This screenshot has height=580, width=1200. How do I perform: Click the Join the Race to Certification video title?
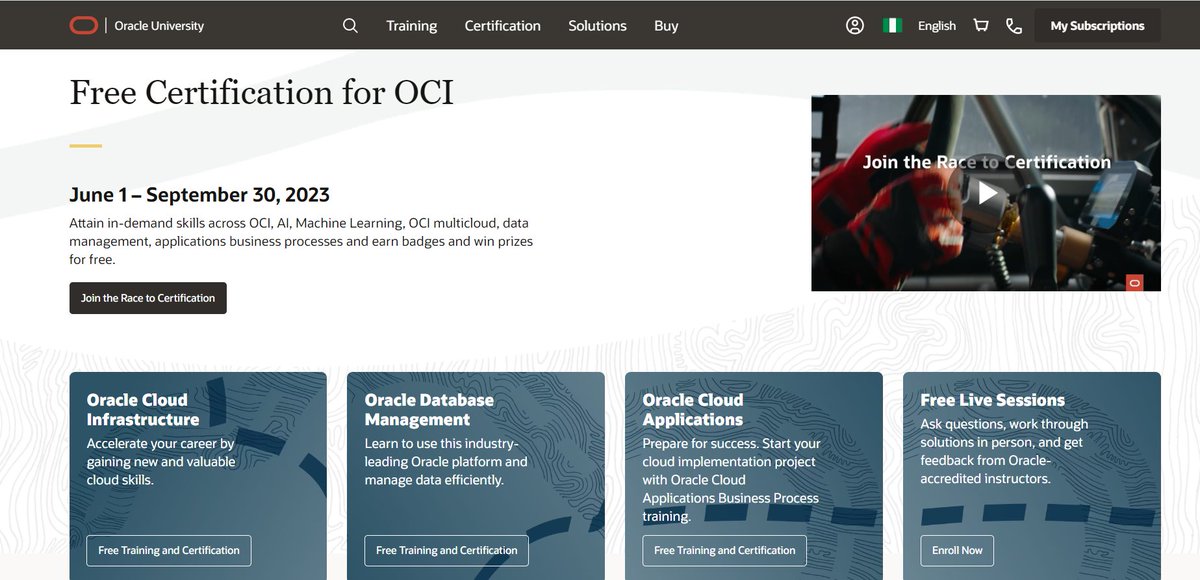tap(987, 161)
